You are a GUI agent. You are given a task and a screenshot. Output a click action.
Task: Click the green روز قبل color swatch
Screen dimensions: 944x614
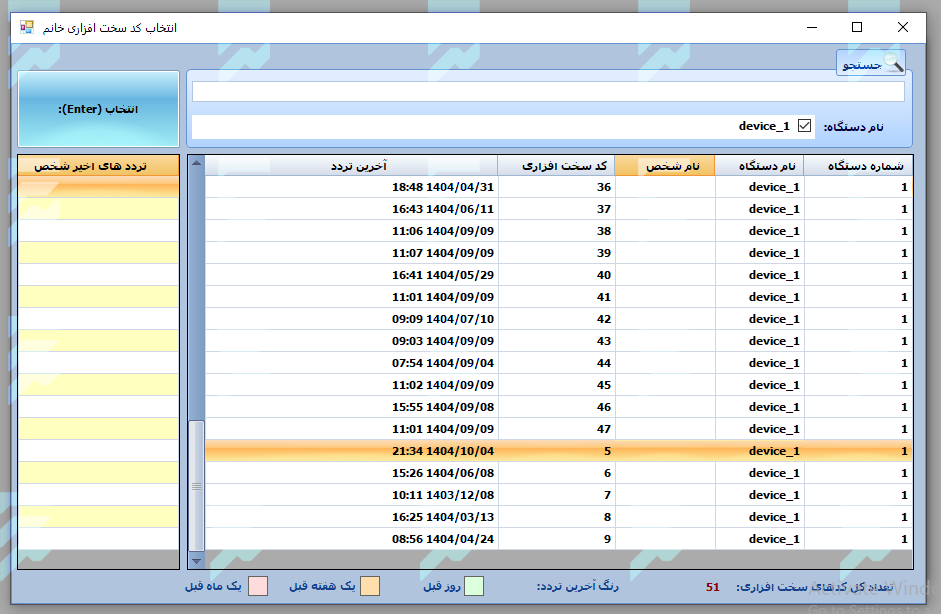coord(474,586)
